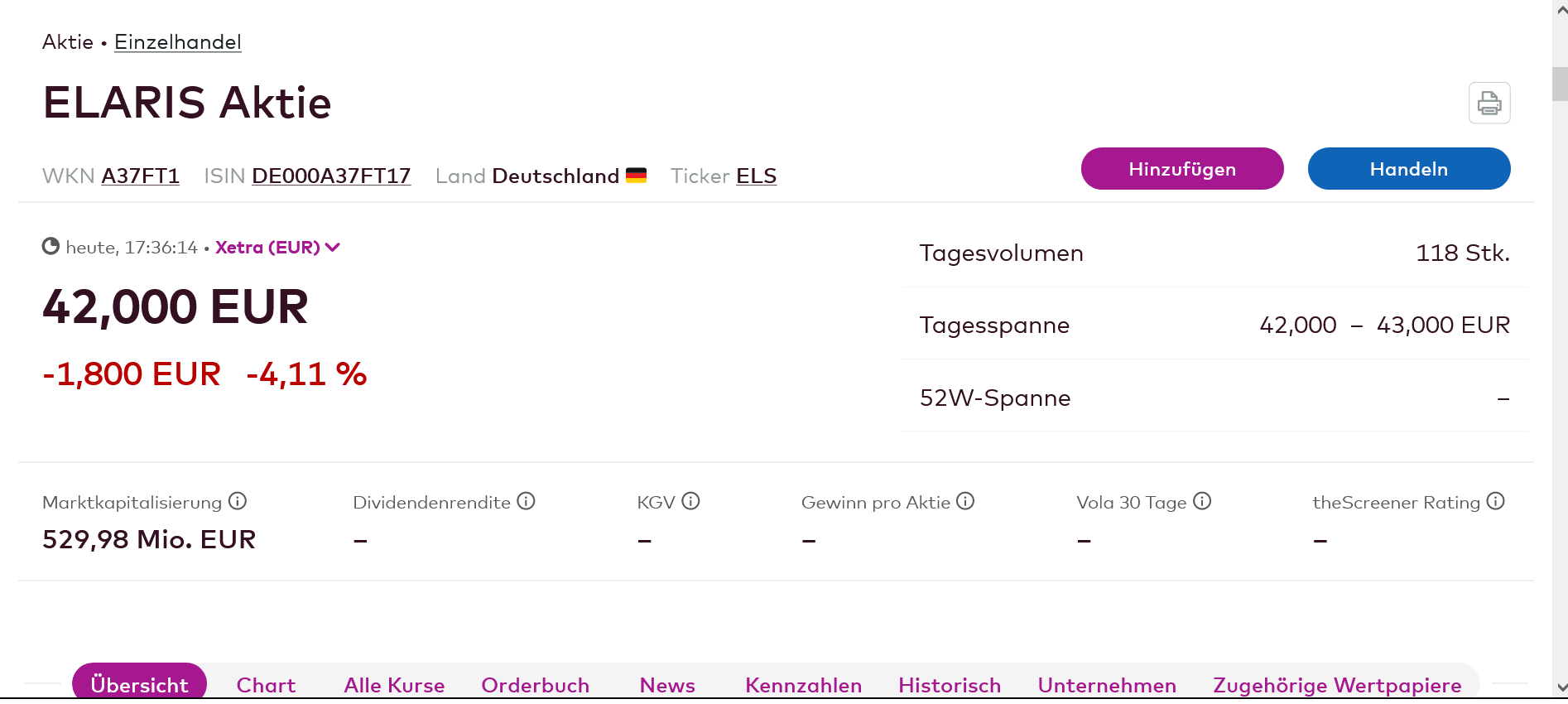Screen dimensions: 1568x704
Task: Click the print page icon
Action: (1489, 103)
